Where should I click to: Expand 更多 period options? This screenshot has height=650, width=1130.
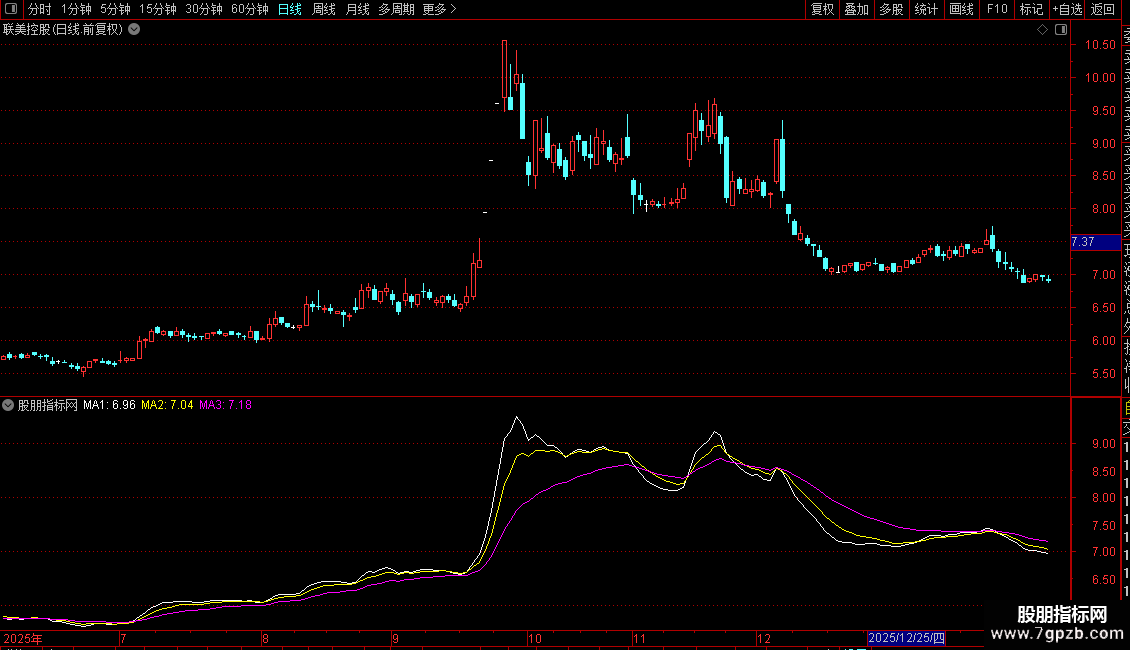click(x=439, y=10)
